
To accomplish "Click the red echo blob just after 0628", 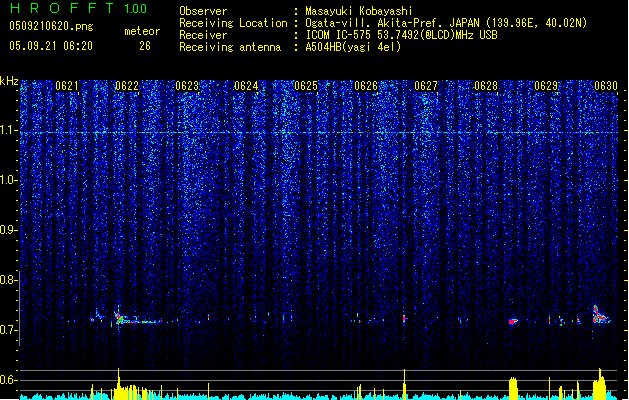I will click(x=513, y=321).
